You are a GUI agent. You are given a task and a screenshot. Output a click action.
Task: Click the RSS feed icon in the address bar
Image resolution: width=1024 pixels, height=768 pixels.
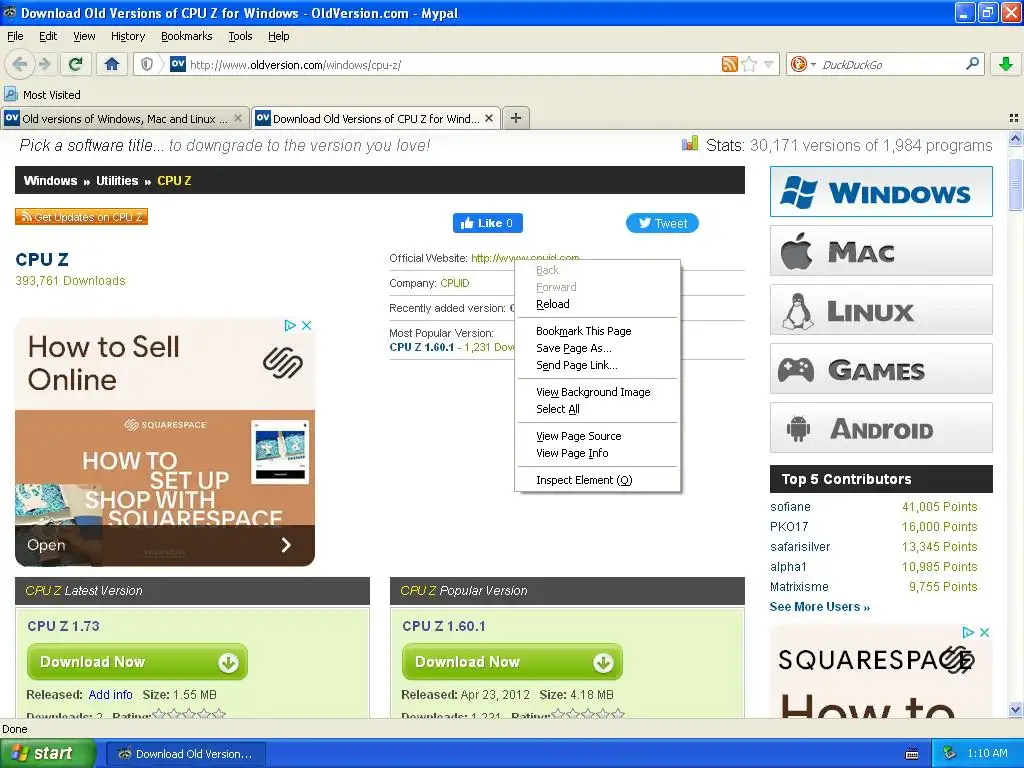[x=729, y=64]
